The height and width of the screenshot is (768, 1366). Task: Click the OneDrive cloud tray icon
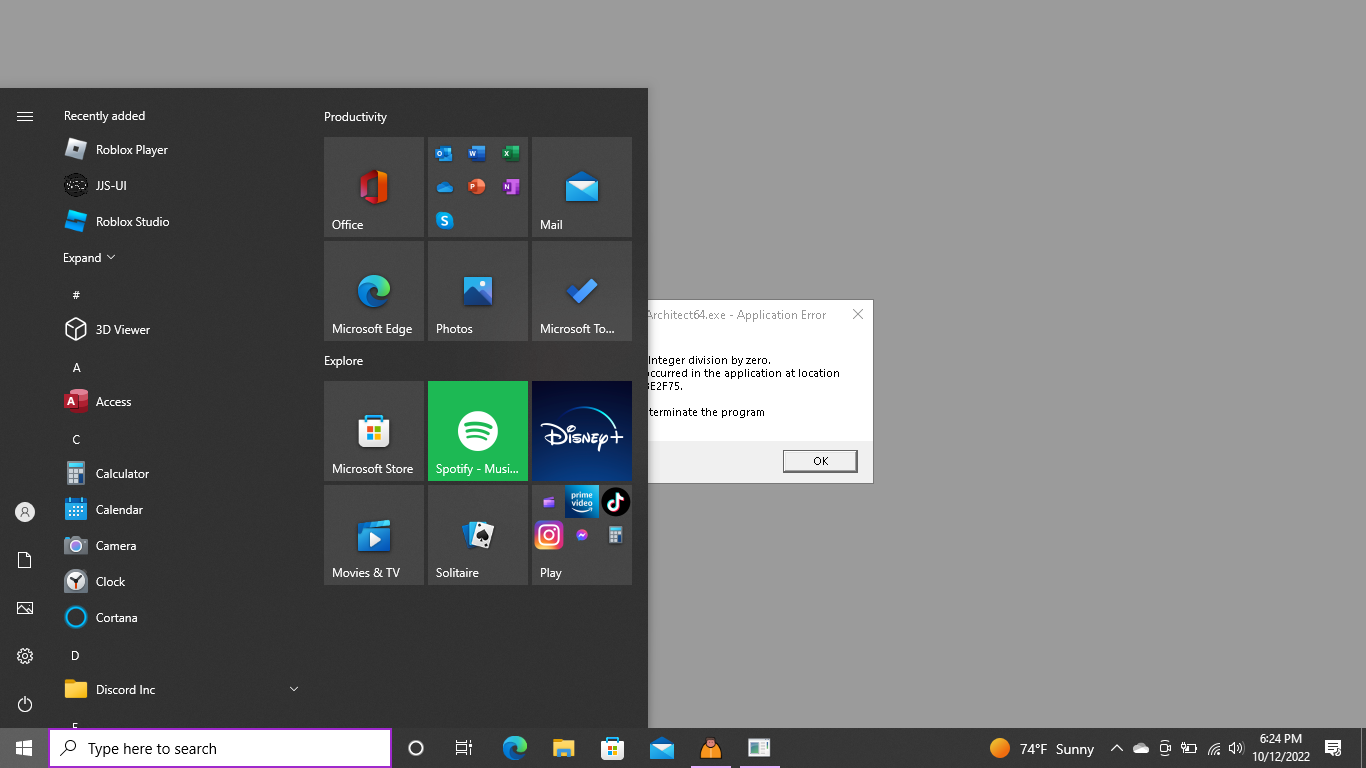[1140, 748]
